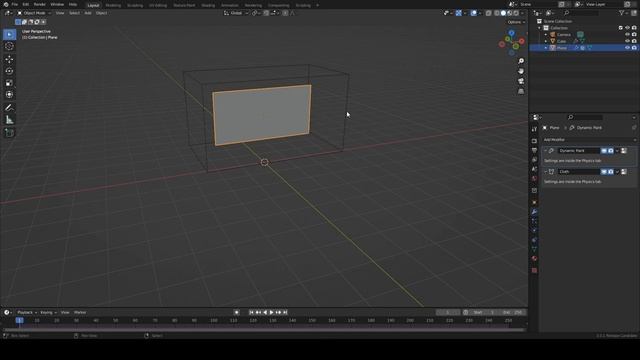Image resolution: width=640 pixels, height=360 pixels.
Task: Open the Object Data green triangle tab
Action: pos(534,249)
